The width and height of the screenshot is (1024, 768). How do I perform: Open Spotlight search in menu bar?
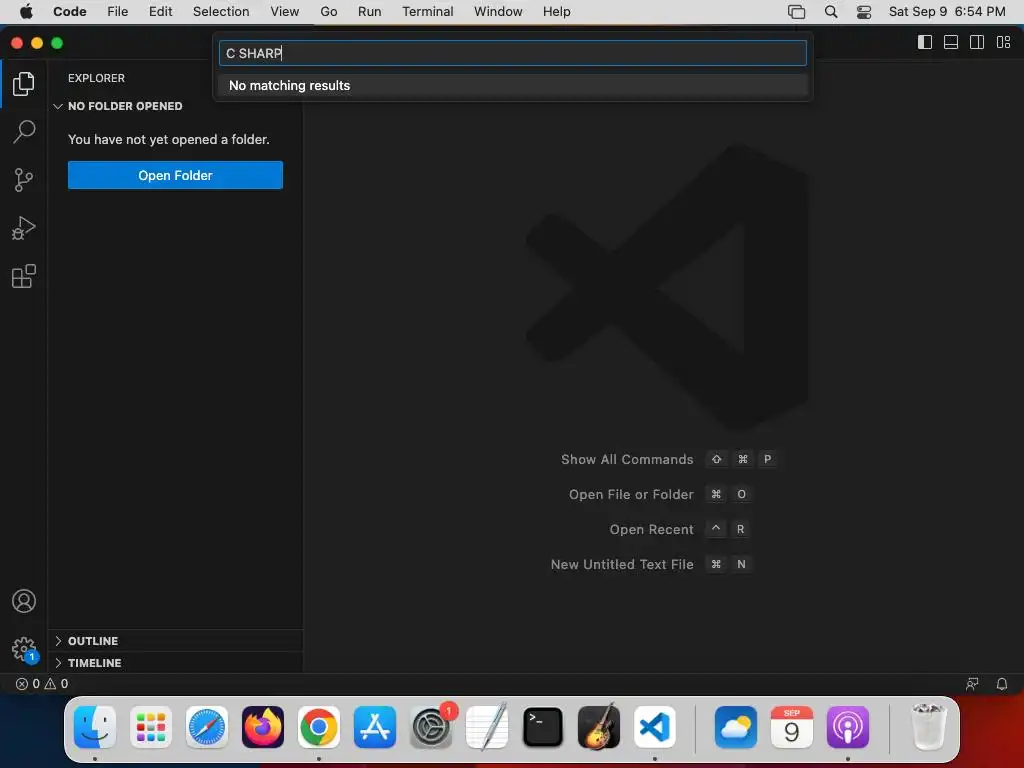click(831, 12)
